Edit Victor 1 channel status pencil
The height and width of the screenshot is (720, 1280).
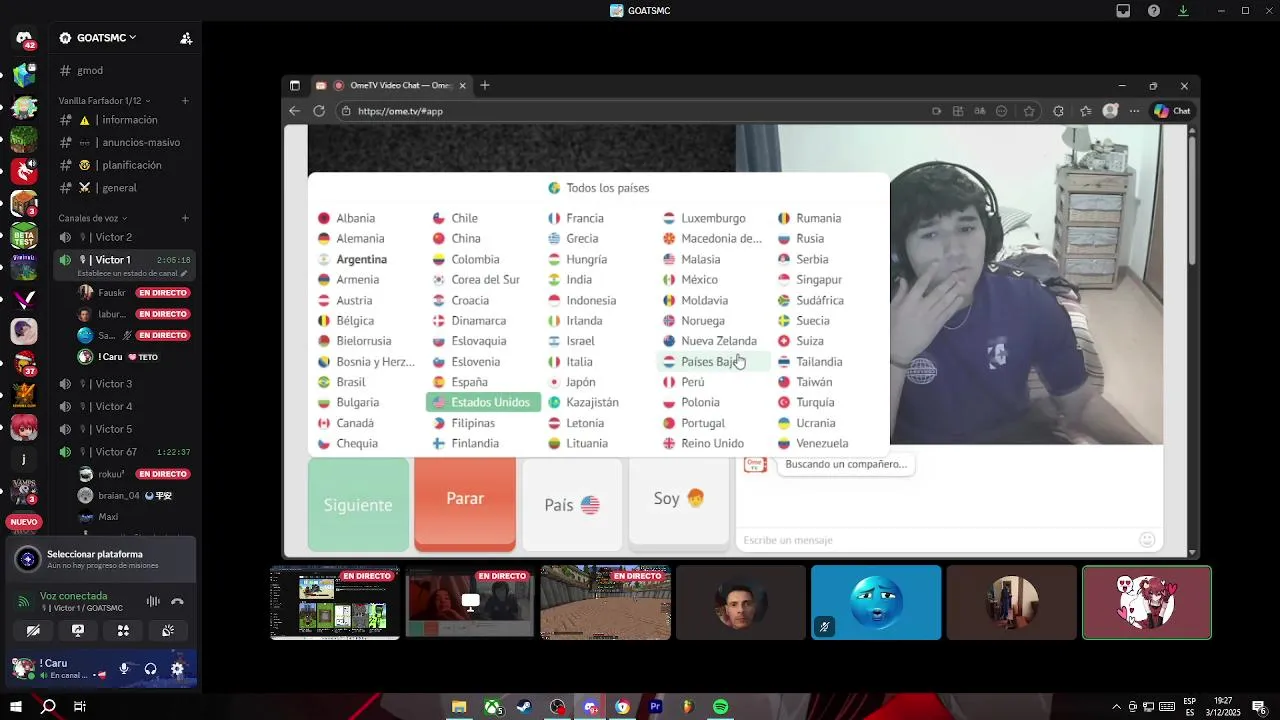pos(184,273)
